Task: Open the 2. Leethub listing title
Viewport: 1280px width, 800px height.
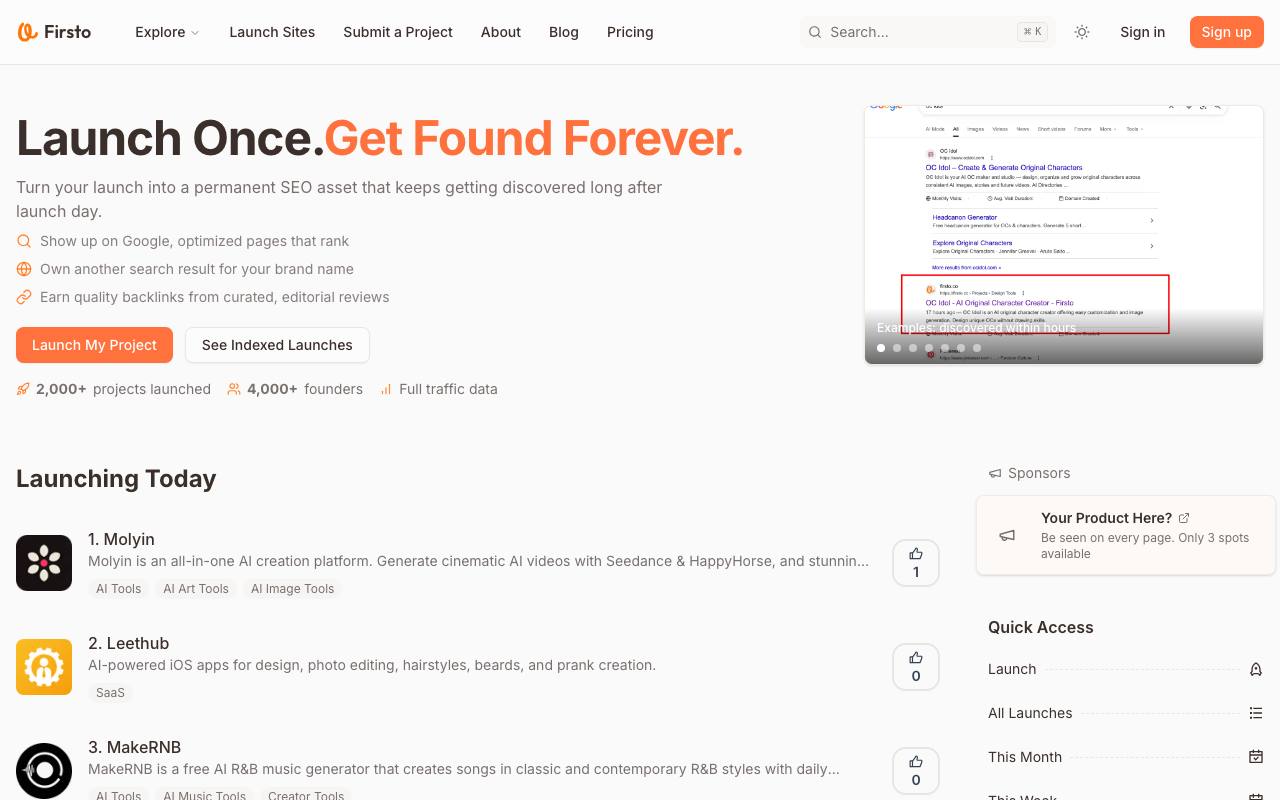Action: (128, 643)
